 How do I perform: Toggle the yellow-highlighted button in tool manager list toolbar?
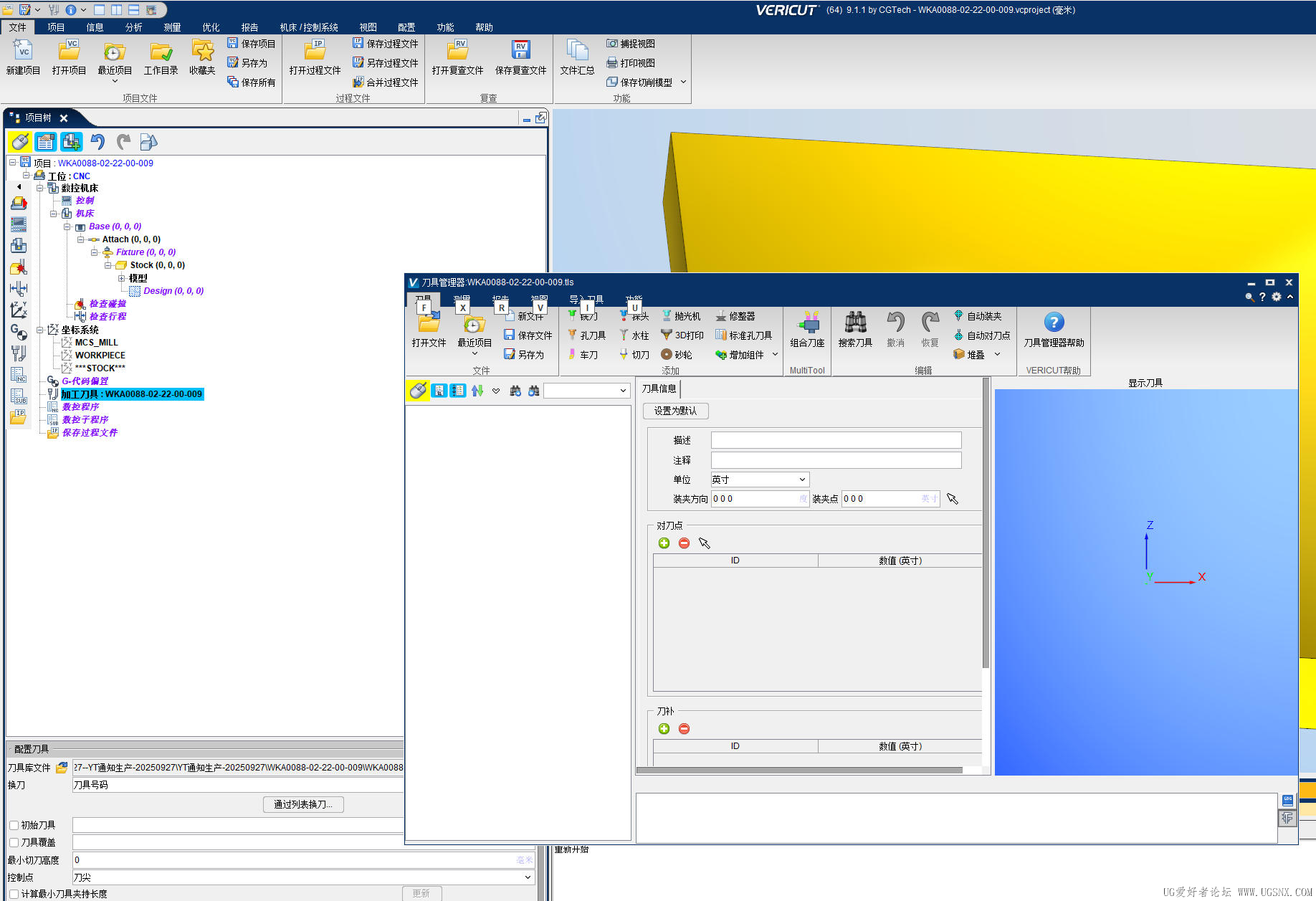418,391
